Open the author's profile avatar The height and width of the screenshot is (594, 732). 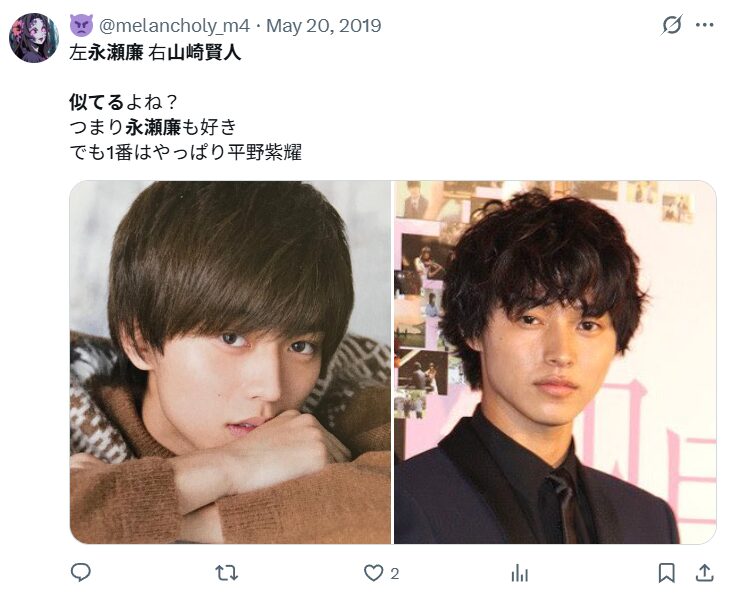[34, 38]
